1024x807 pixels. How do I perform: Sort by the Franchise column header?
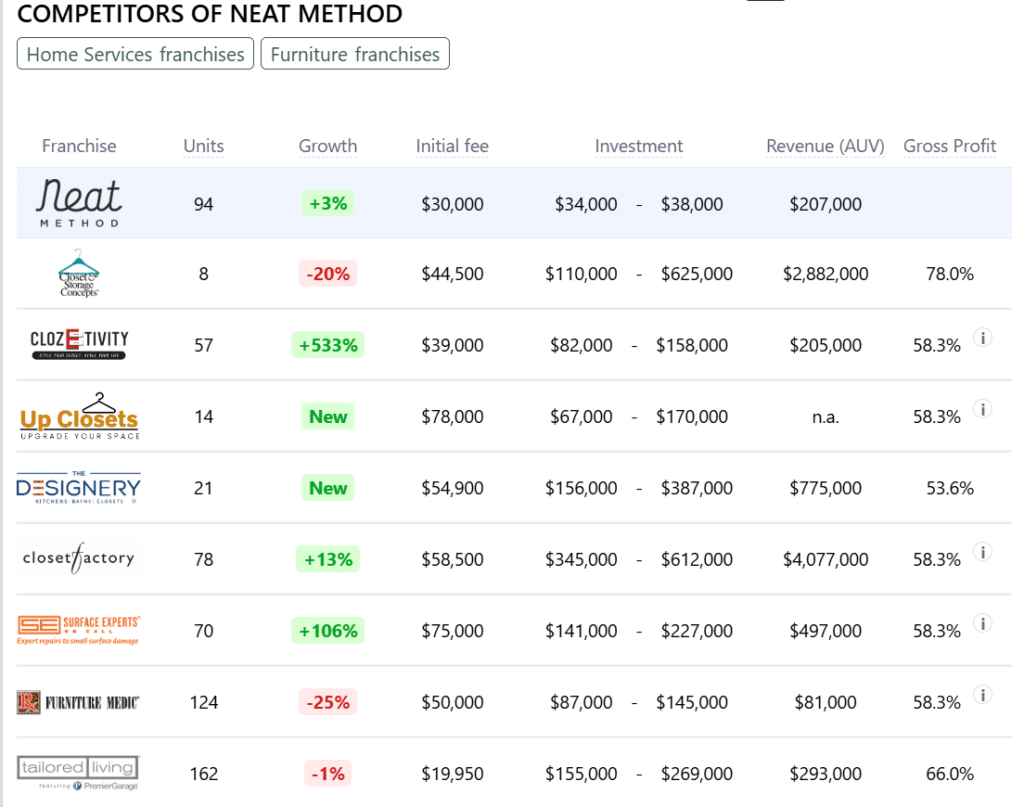pos(79,146)
